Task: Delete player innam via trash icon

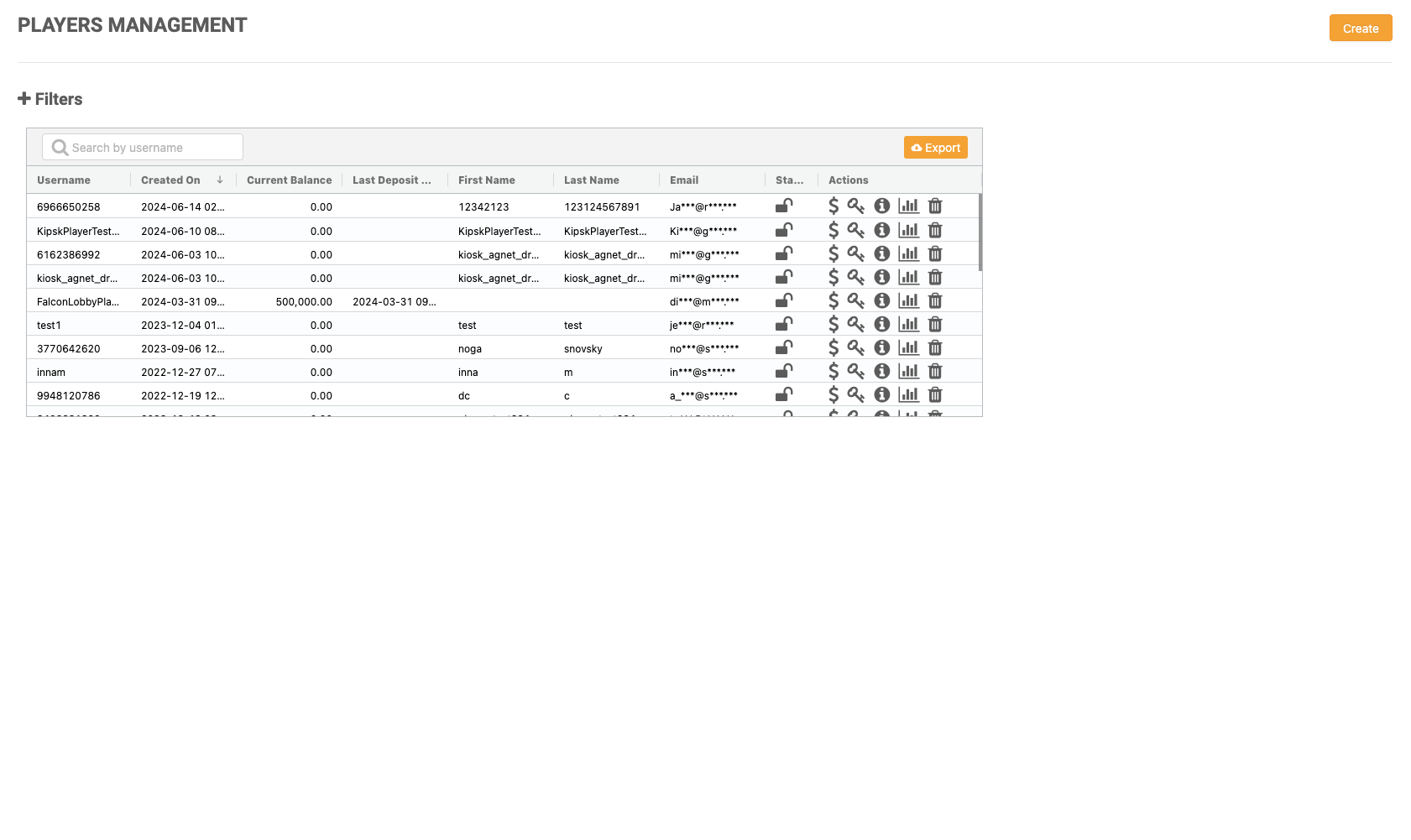Action: pyautogui.click(x=935, y=371)
